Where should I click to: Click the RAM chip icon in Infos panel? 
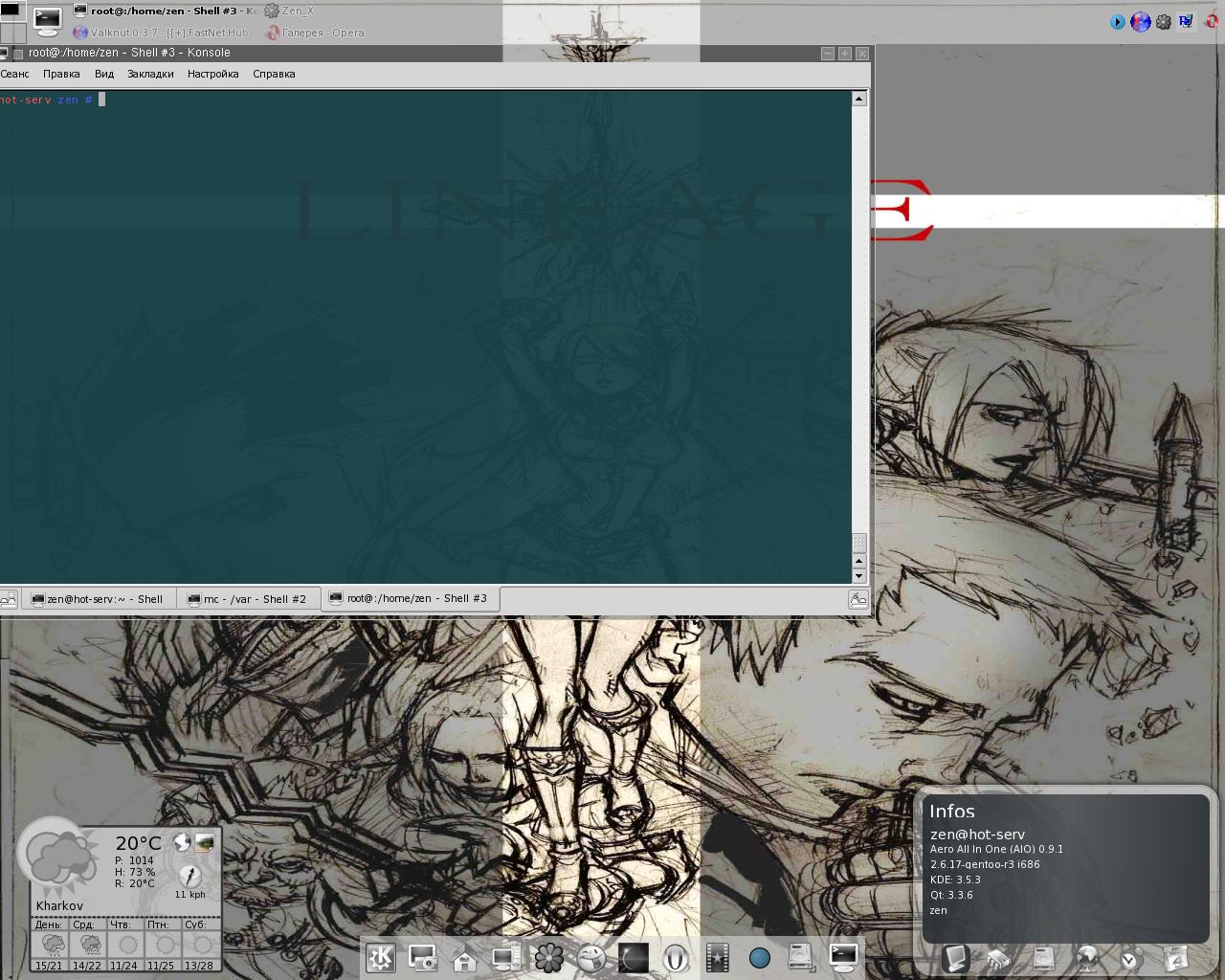pos(998,958)
